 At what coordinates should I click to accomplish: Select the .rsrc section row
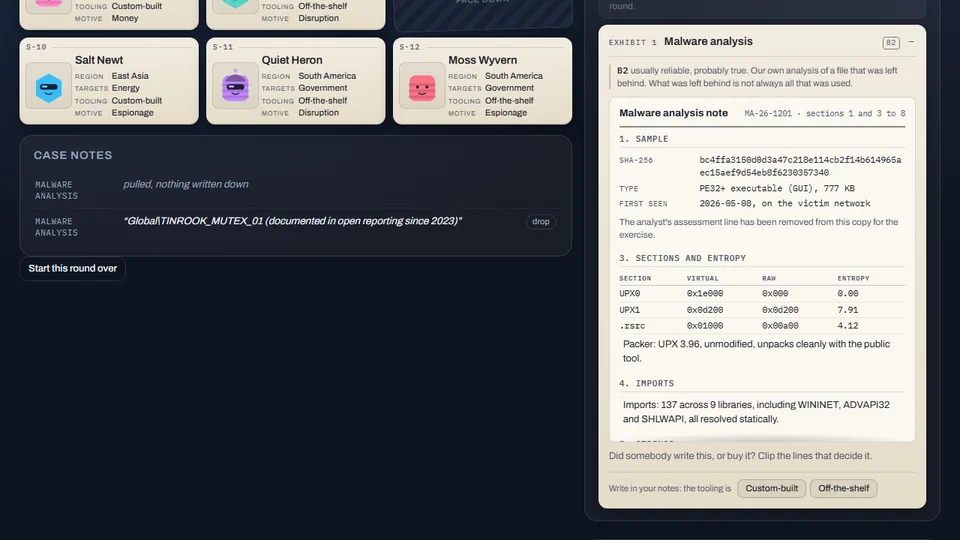tap(762, 326)
